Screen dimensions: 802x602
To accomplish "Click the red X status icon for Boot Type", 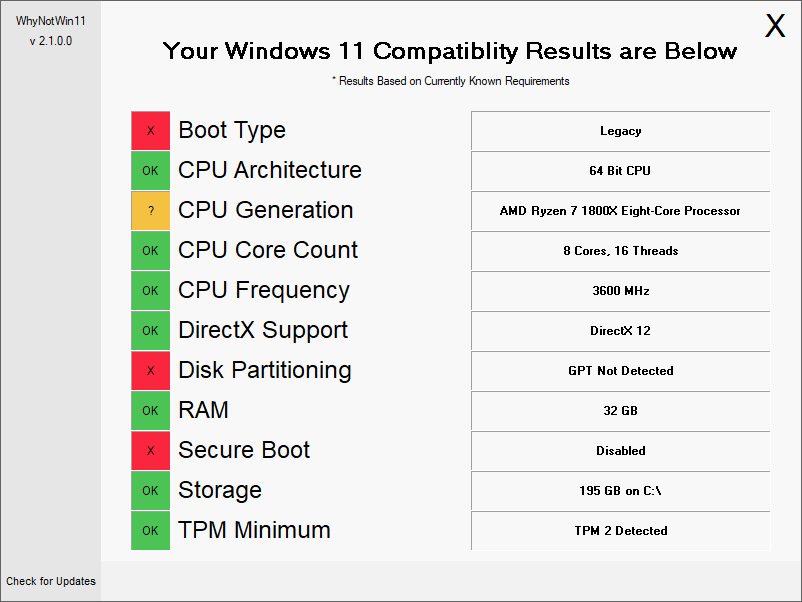I will [x=150, y=131].
